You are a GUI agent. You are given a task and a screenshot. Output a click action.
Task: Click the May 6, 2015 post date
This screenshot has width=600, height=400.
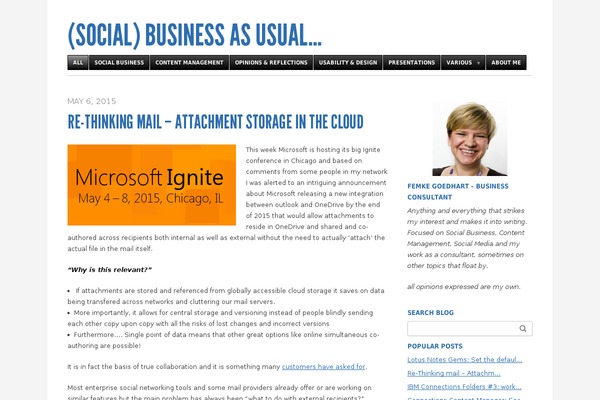pos(92,101)
